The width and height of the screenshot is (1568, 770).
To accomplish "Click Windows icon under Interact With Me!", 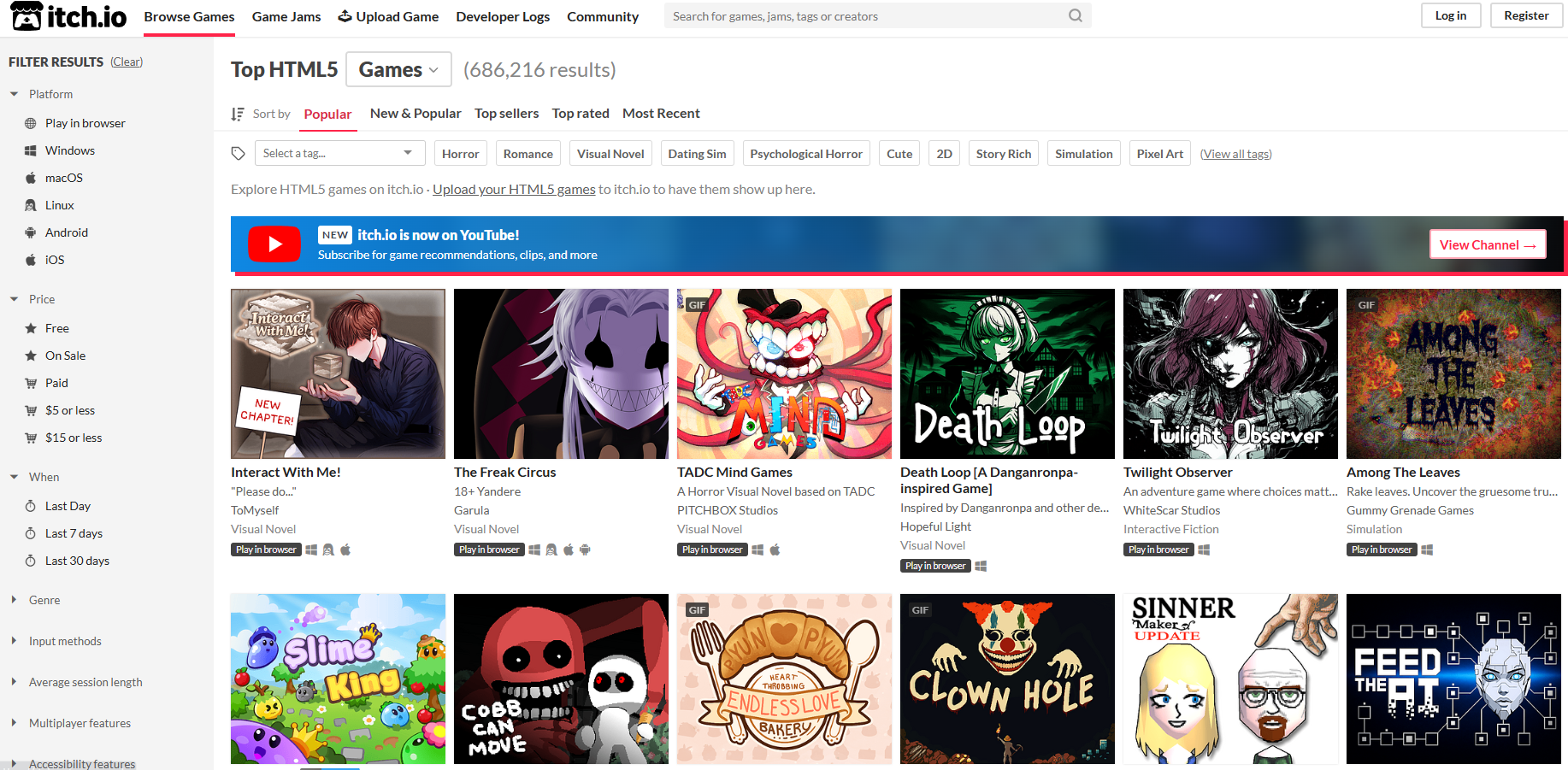I will (x=311, y=550).
